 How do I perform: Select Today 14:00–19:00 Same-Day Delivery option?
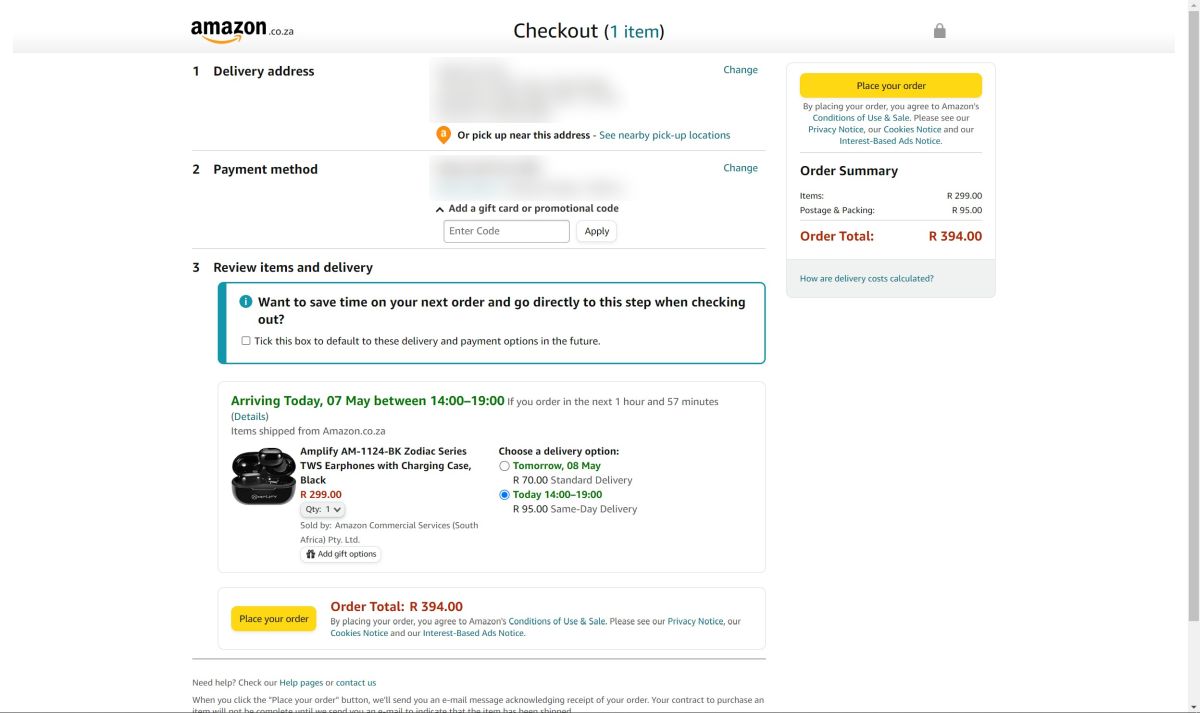pyautogui.click(x=504, y=495)
